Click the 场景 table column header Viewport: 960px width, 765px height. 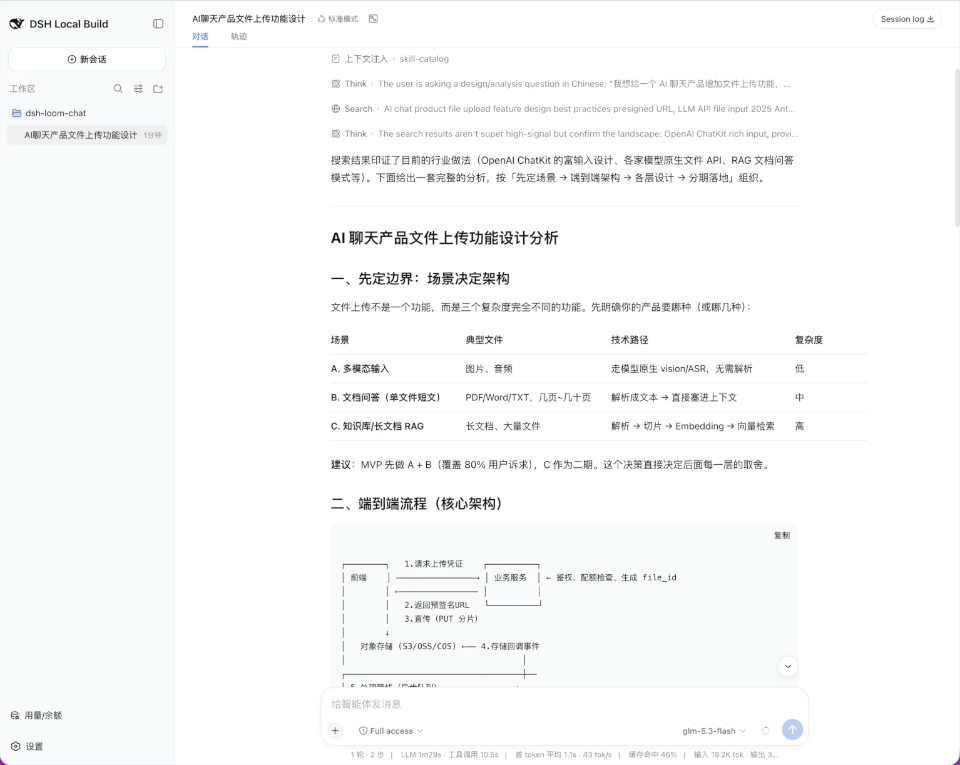pos(340,340)
